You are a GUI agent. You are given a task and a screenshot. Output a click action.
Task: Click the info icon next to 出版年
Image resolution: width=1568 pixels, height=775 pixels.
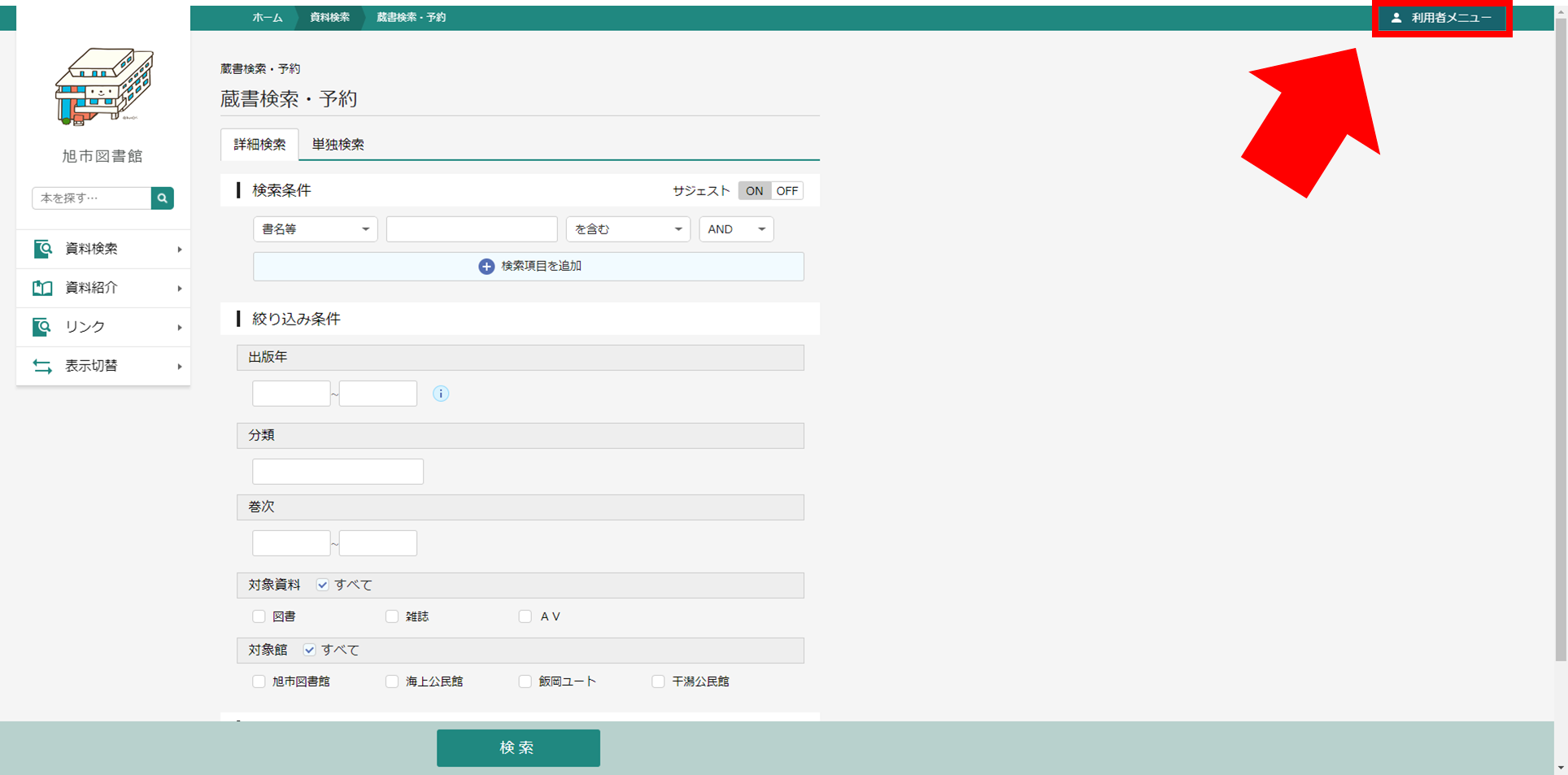pos(441,394)
